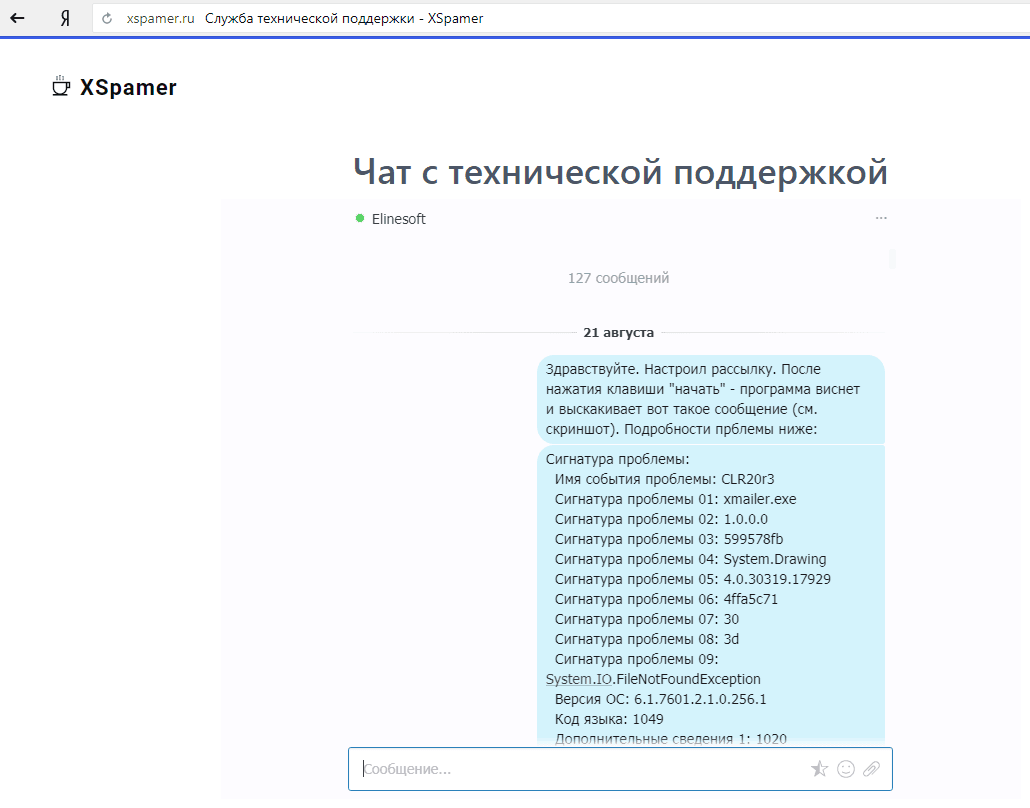Click the XSpamer coffee cup logo
Screen dimensions: 1030x808
(61, 87)
